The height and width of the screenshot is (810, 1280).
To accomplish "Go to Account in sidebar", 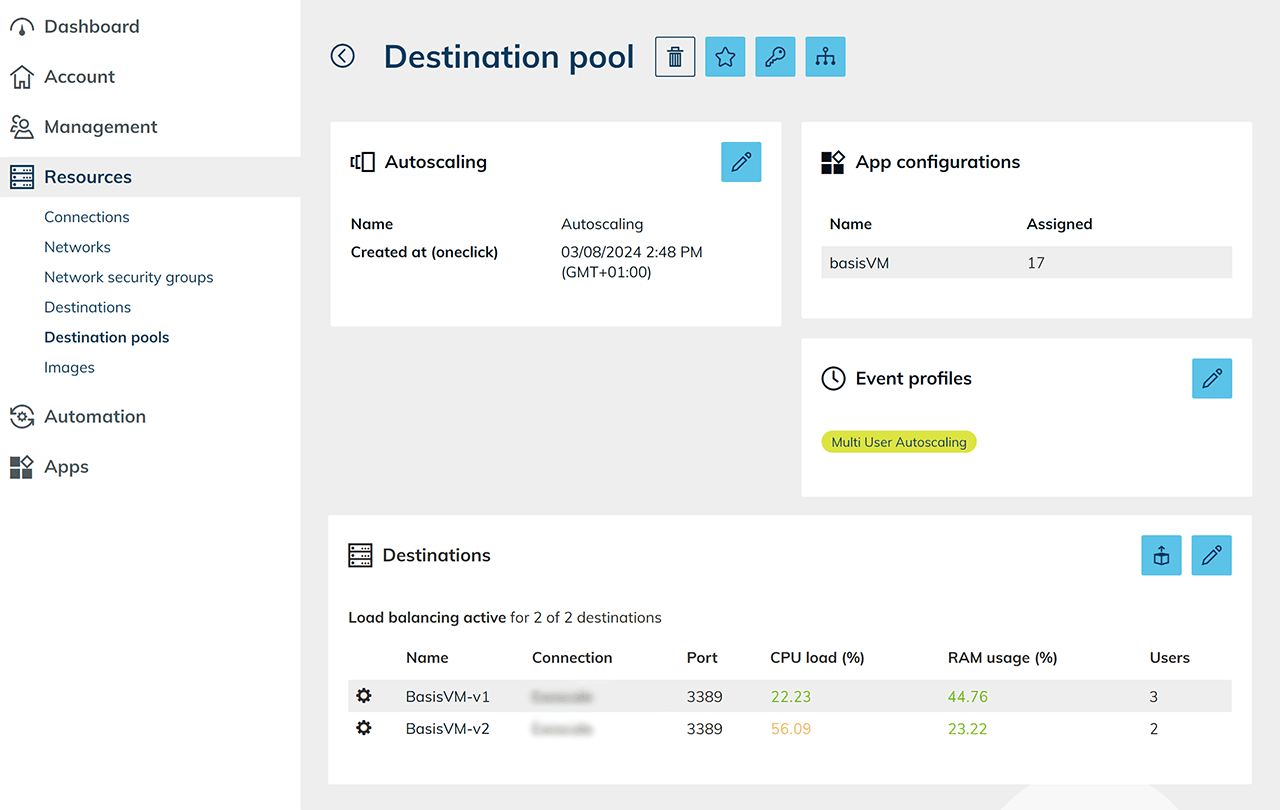I will (79, 77).
